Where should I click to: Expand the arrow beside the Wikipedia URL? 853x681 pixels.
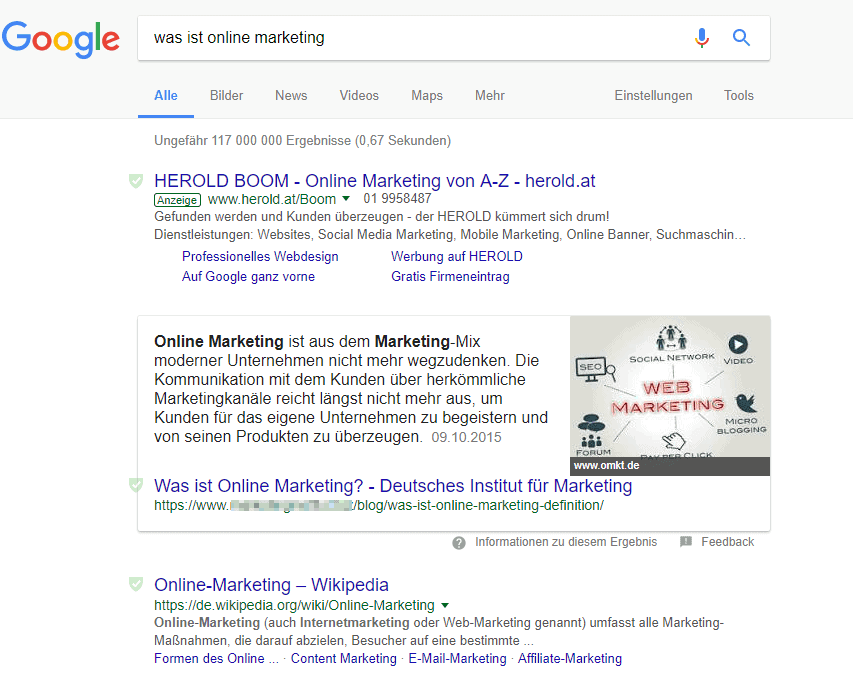click(x=445, y=605)
